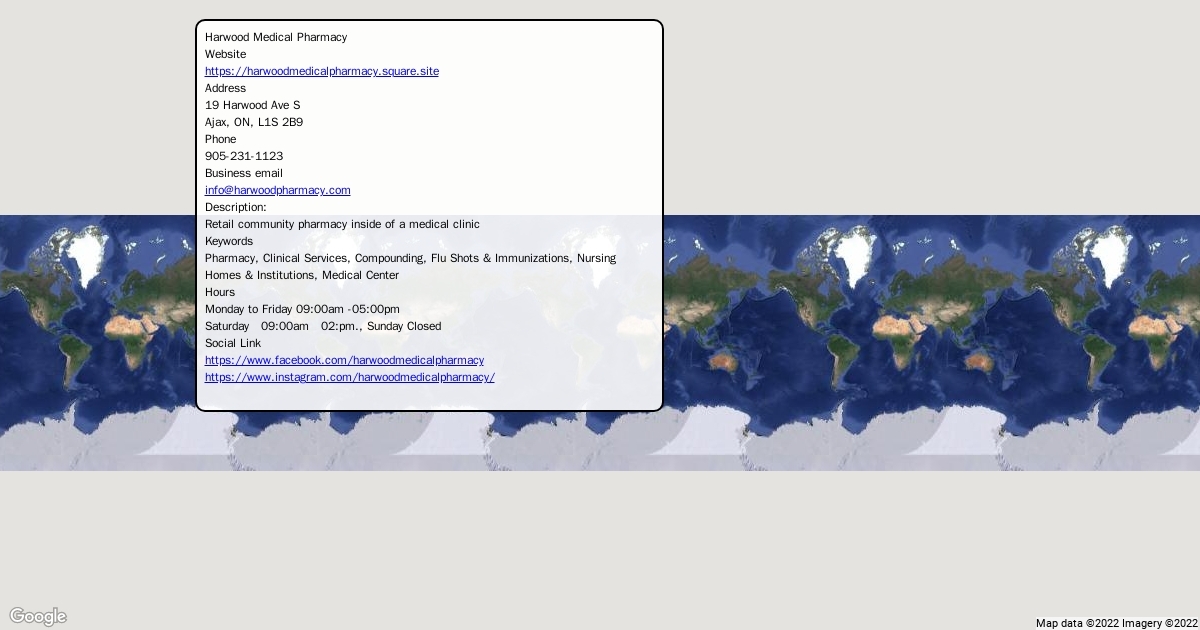1200x630 pixels.
Task: Click the Saturday and Sunday hours line
Action: 322,326
